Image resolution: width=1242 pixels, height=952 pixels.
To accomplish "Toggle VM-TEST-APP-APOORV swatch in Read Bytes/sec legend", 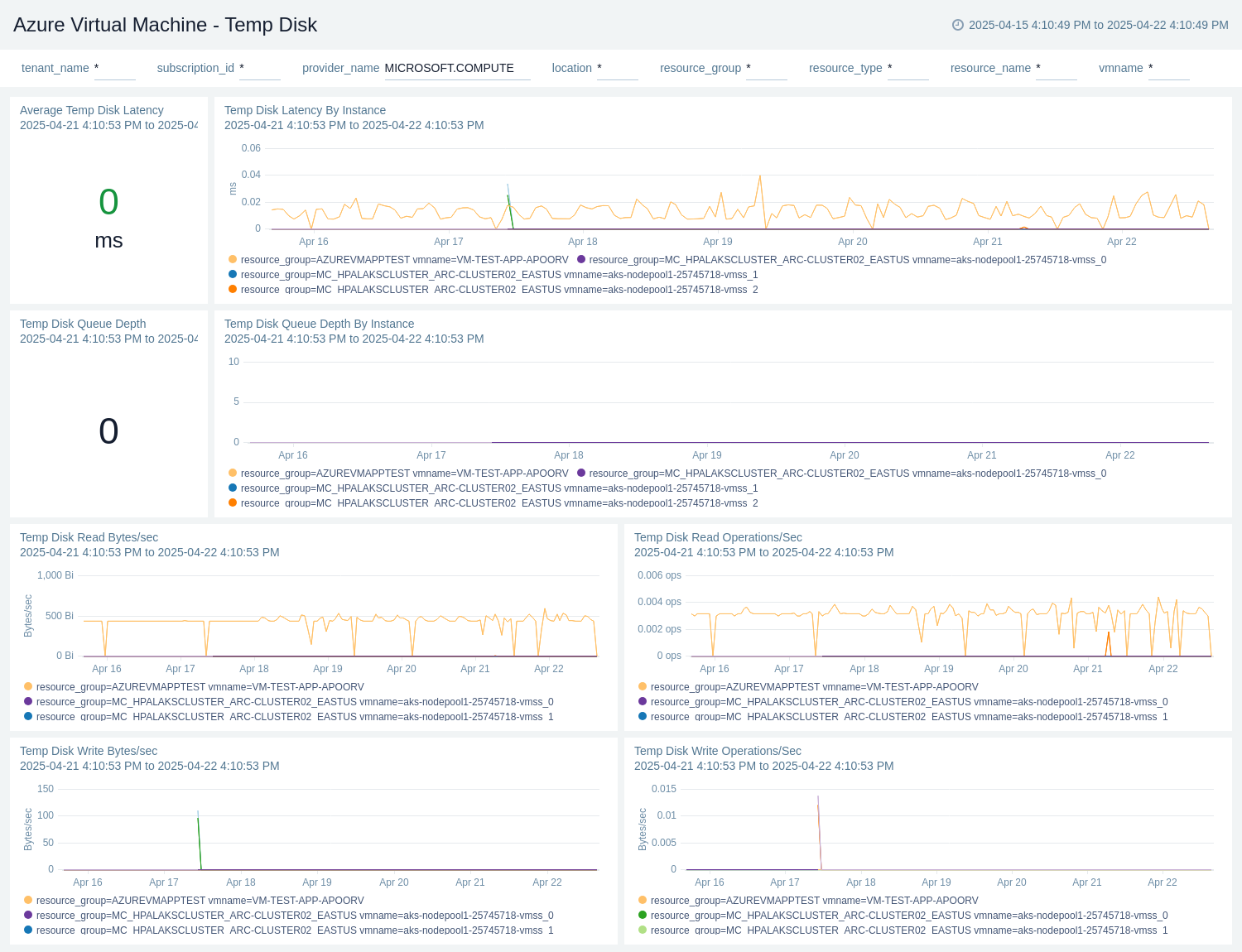I will (28, 686).
